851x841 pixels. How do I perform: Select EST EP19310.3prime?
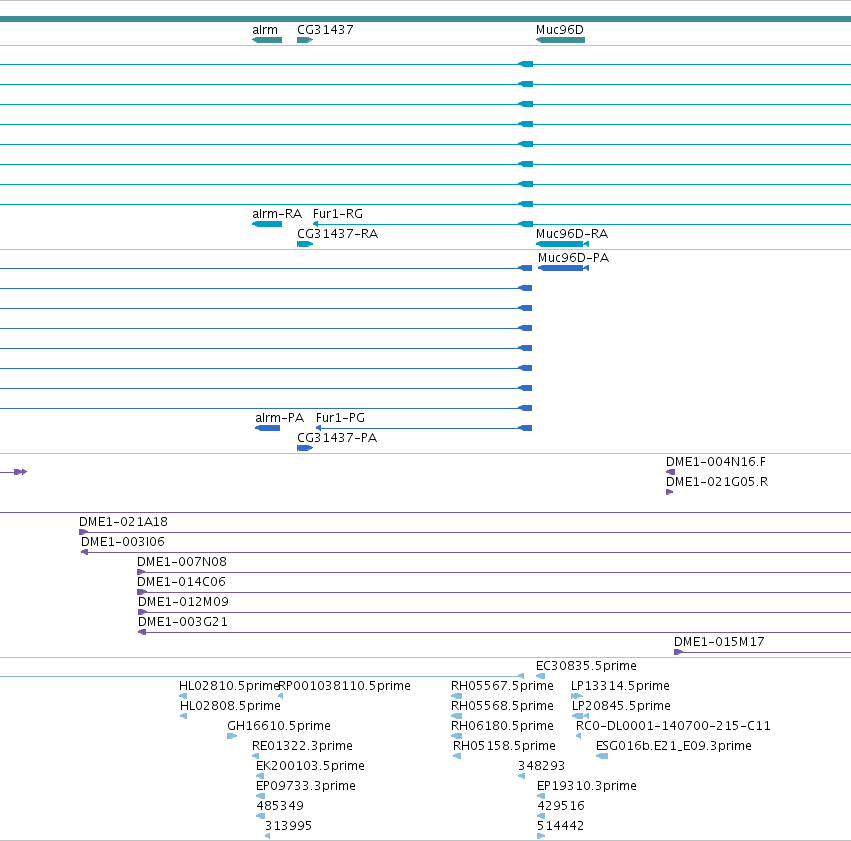point(541,797)
